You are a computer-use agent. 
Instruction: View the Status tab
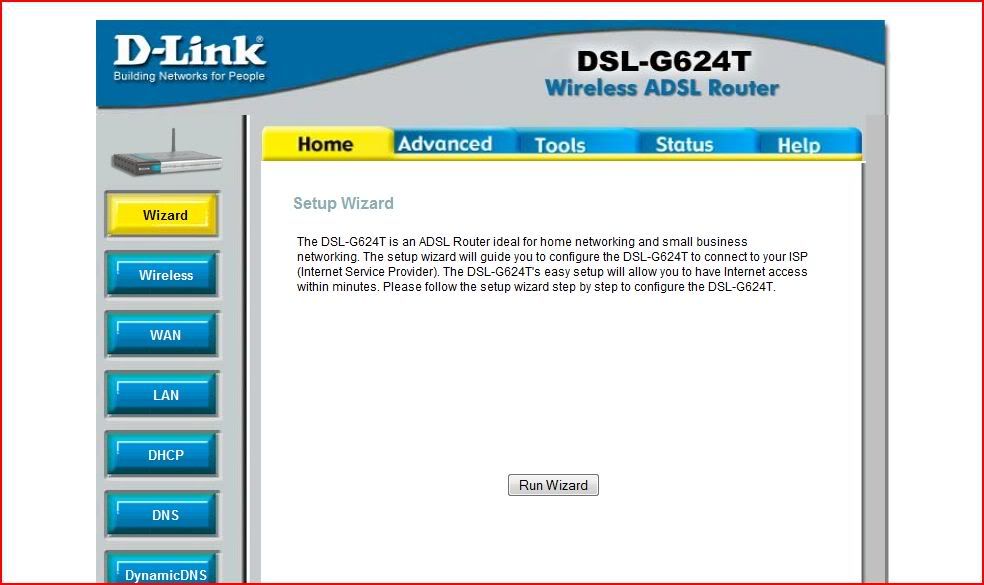684,144
